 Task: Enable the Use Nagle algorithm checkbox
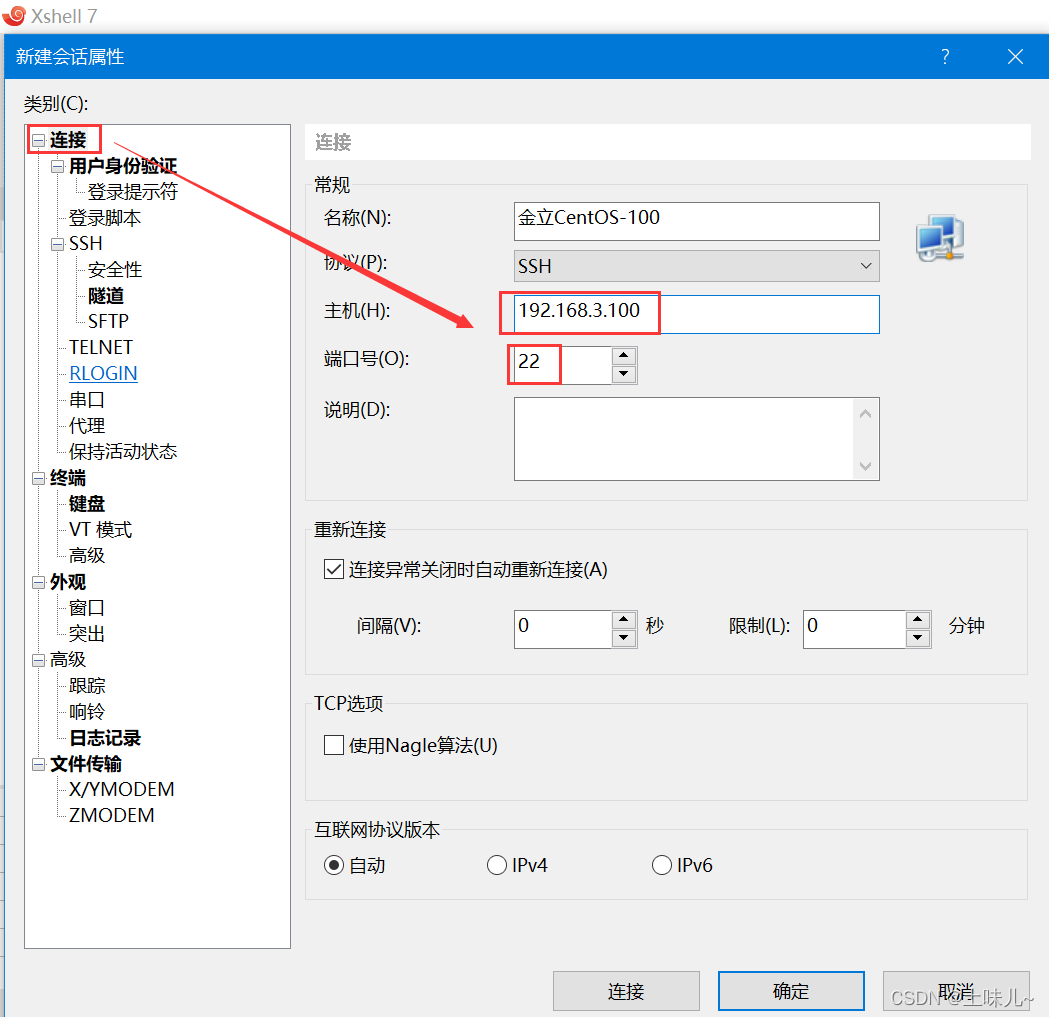point(334,745)
